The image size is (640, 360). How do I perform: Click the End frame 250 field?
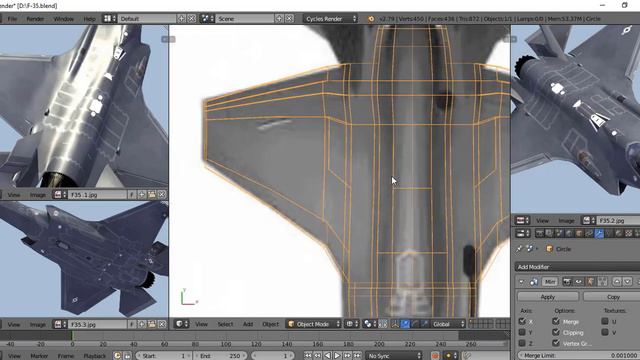pos(220,356)
